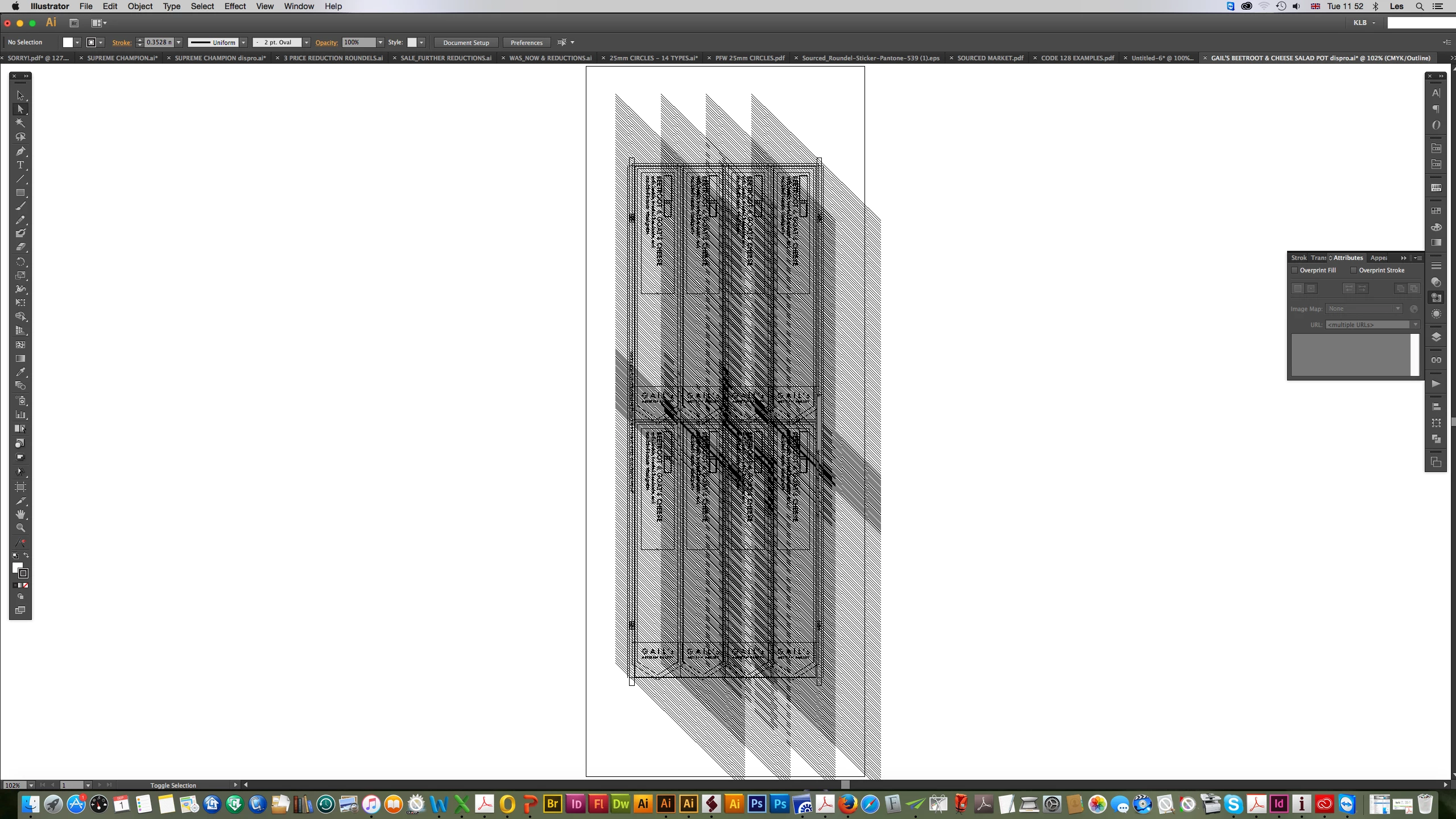Choose the Hand tool

click(20, 514)
